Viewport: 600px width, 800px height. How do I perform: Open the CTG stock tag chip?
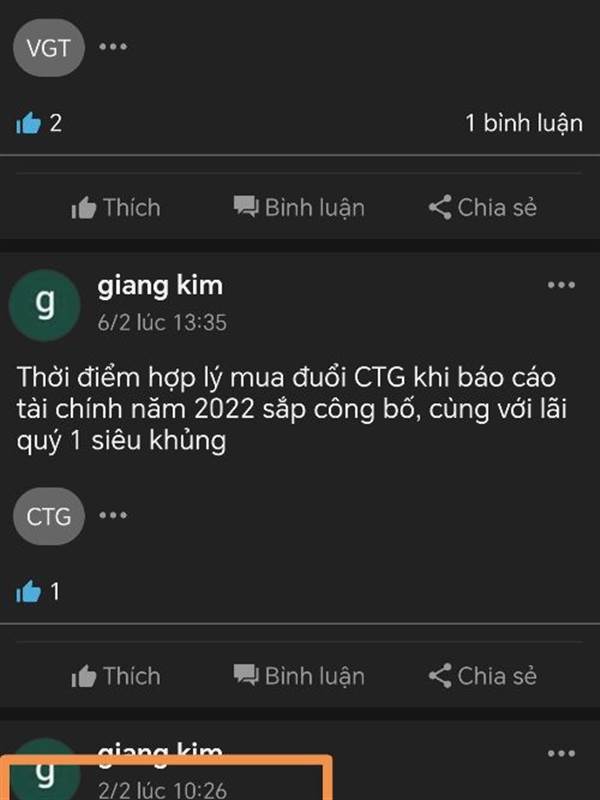(x=48, y=516)
